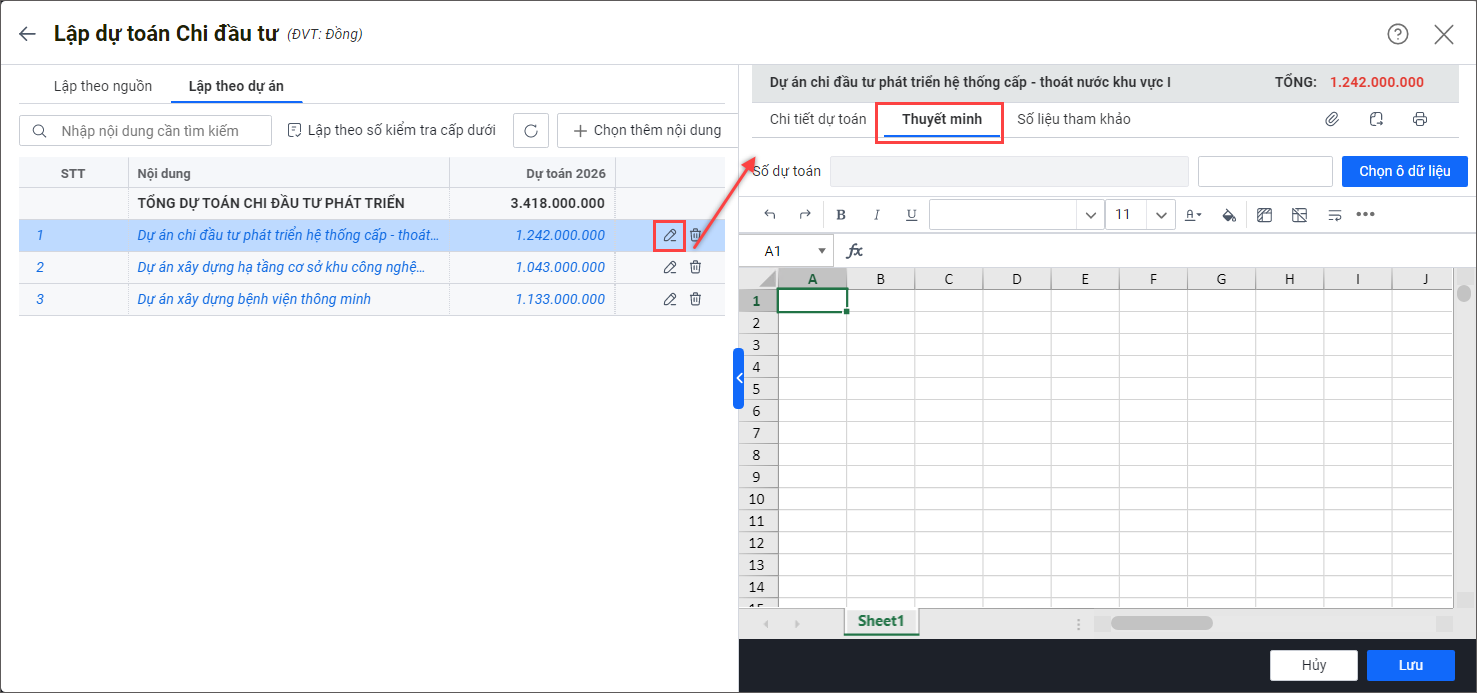Viewport: 1477px width, 693px height.
Task: Click the paperclip attachment icon
Action: point(1332,119)
